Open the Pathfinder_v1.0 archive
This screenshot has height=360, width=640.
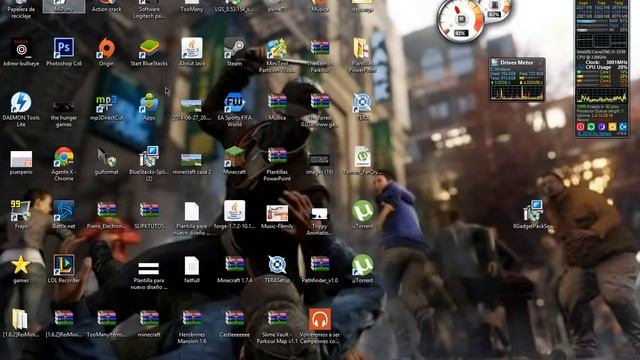click(320, 264)
